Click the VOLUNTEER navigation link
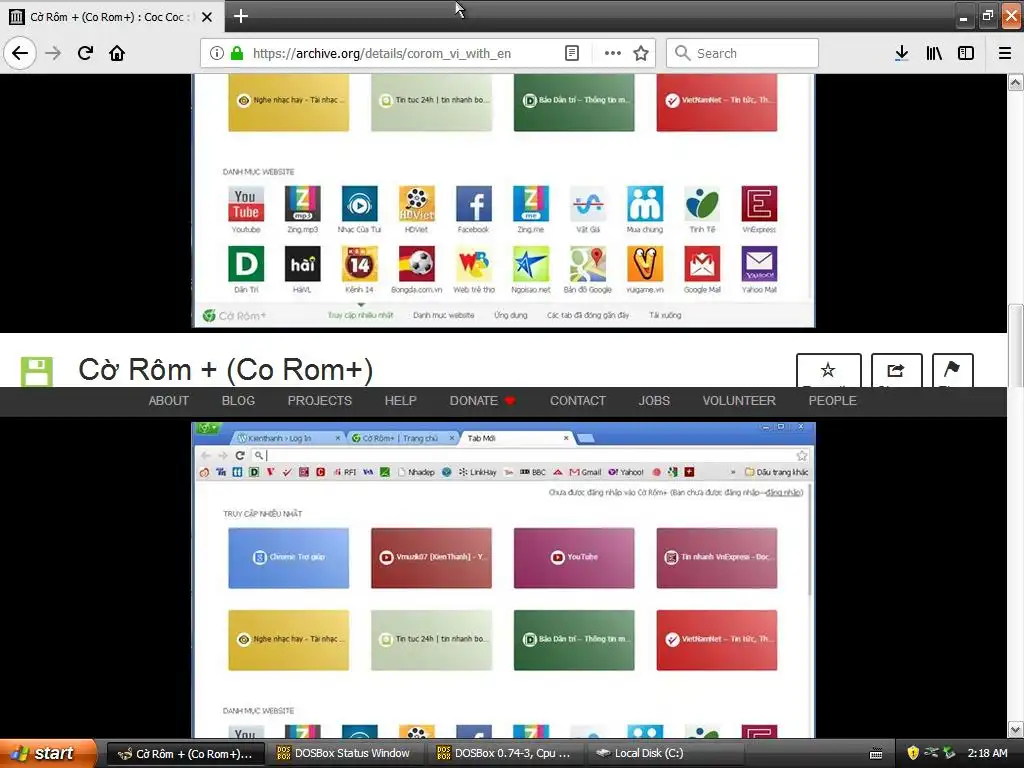 [x=739, y=400]
